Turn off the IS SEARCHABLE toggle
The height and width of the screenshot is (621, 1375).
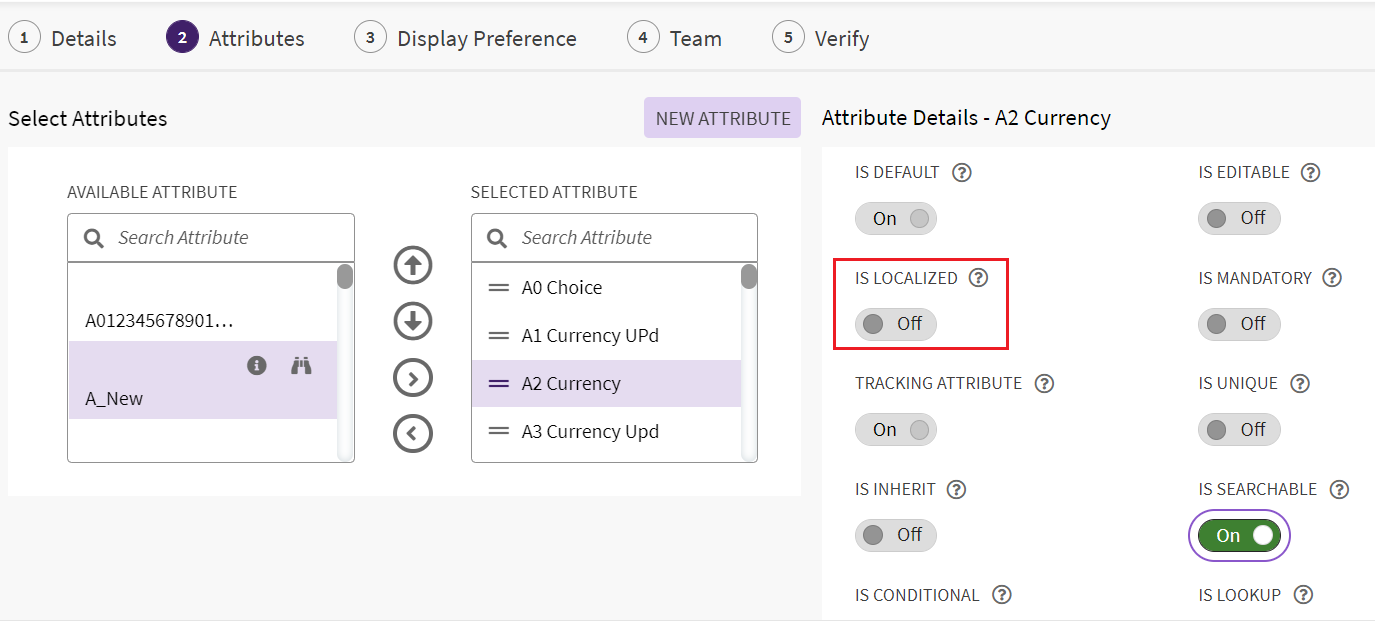tap(1239, 536)
